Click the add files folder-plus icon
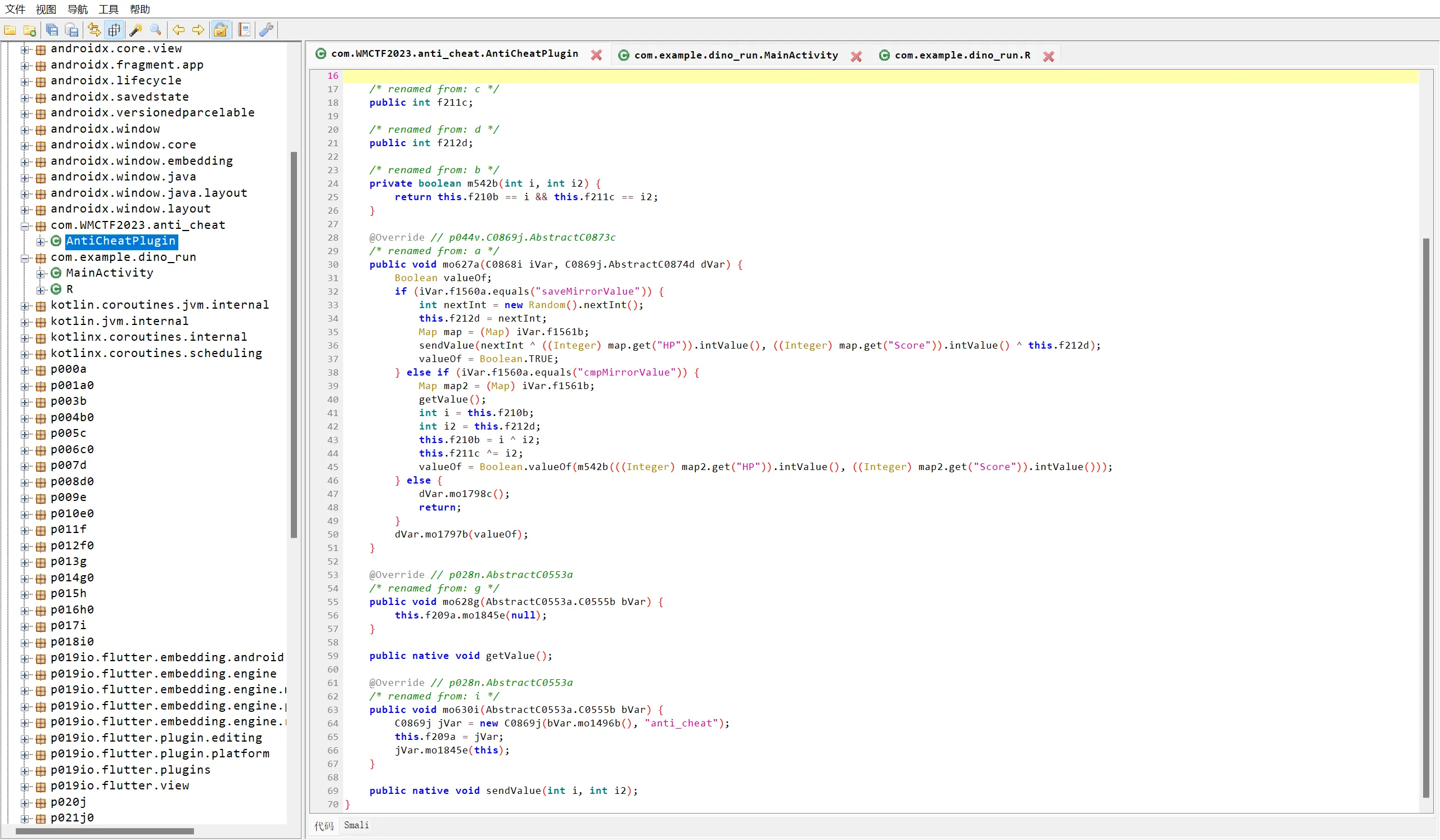1440x840 pixels. (30, 30)
